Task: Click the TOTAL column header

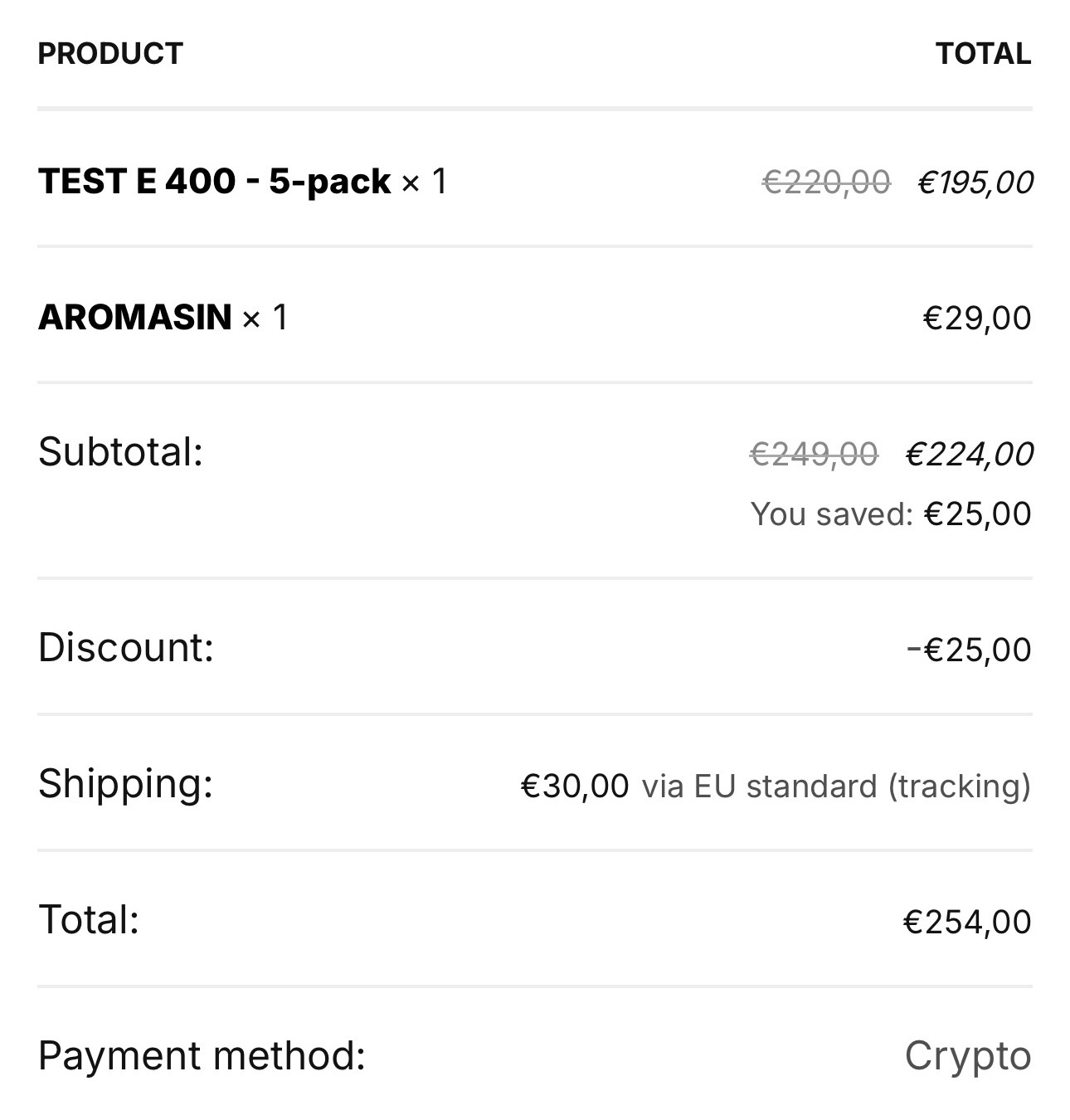Action: [983, 54]
